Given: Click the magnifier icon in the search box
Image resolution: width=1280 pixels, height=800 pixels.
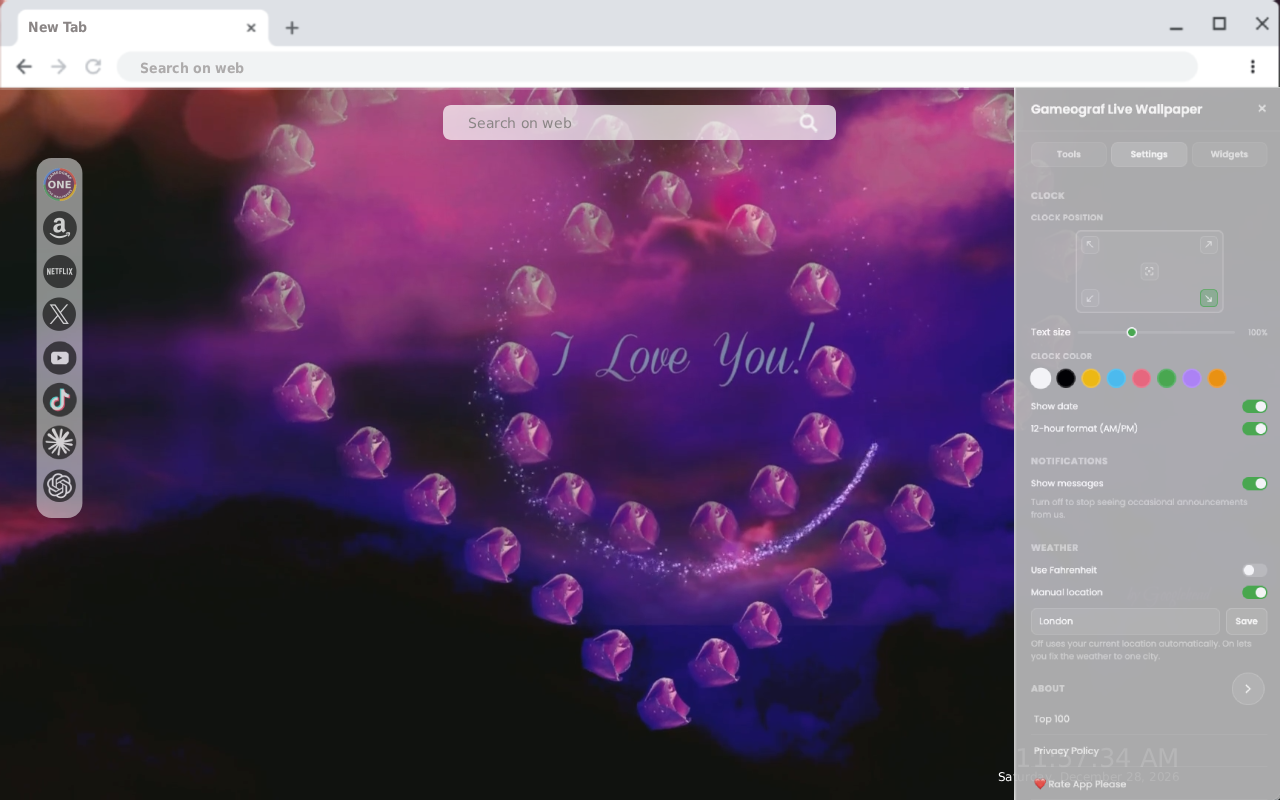Looking at the screenshot, I should pyautogui.click(x=808, y=123).
